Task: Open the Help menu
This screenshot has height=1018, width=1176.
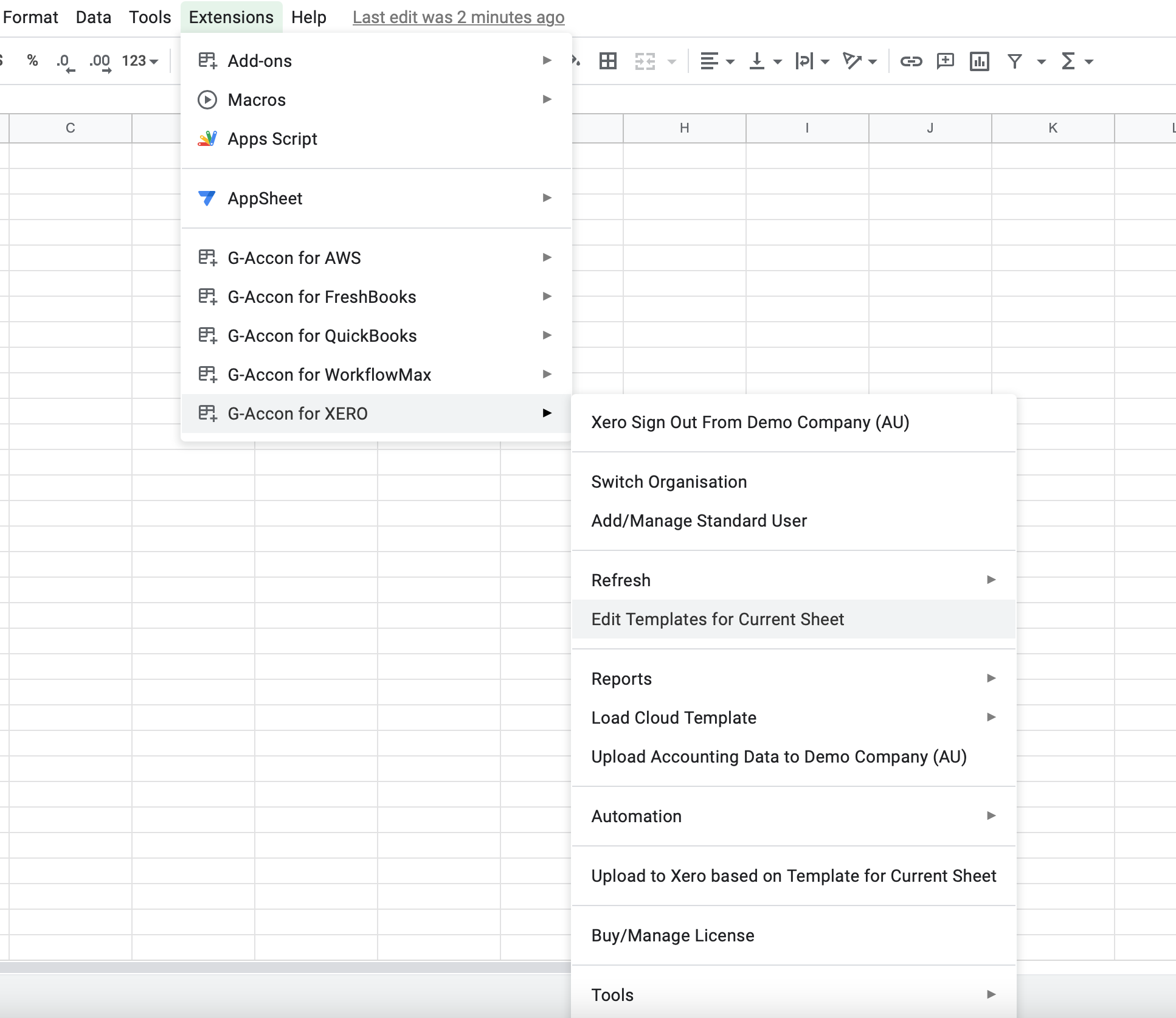Action: [309, 17]
